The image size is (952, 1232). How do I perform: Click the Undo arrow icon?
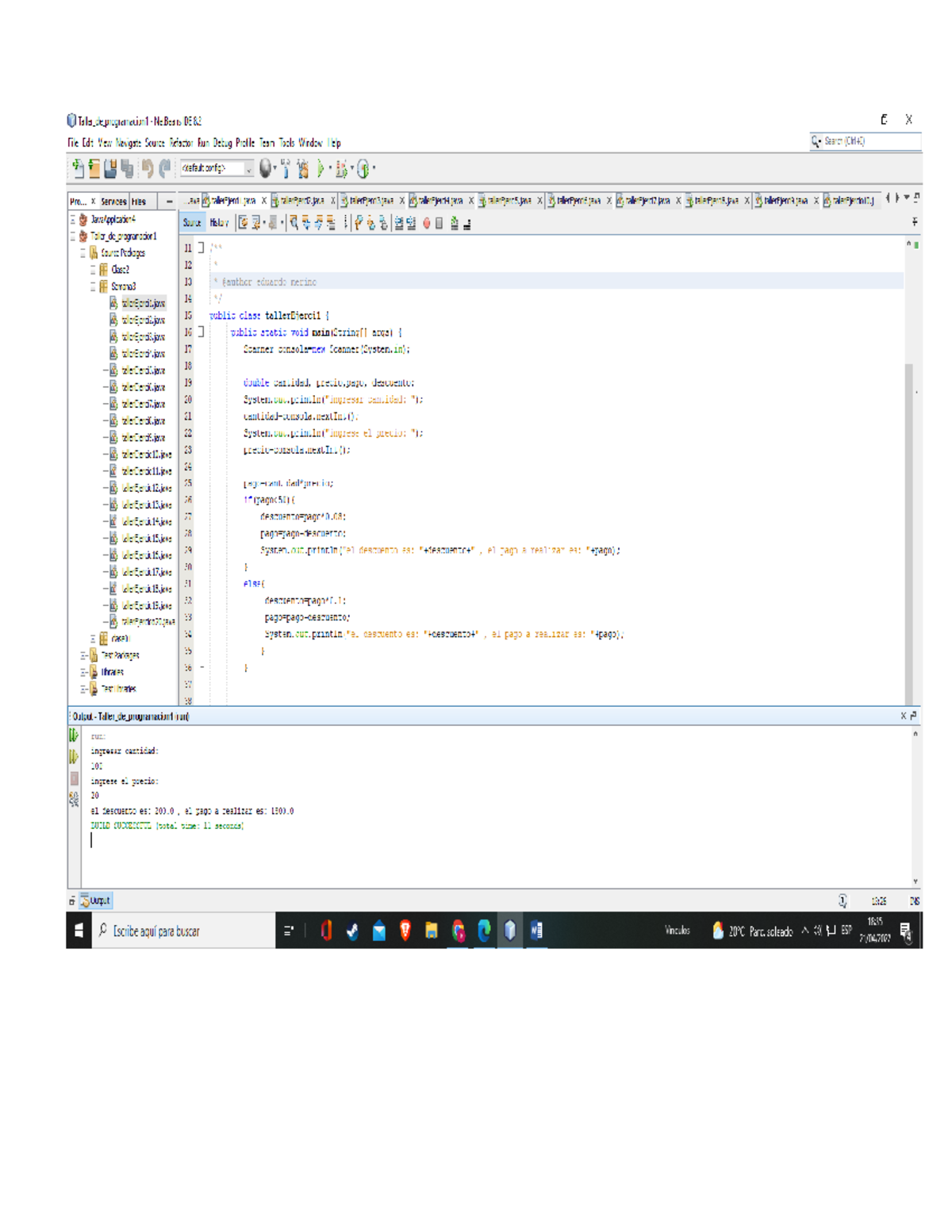[148, 168]
